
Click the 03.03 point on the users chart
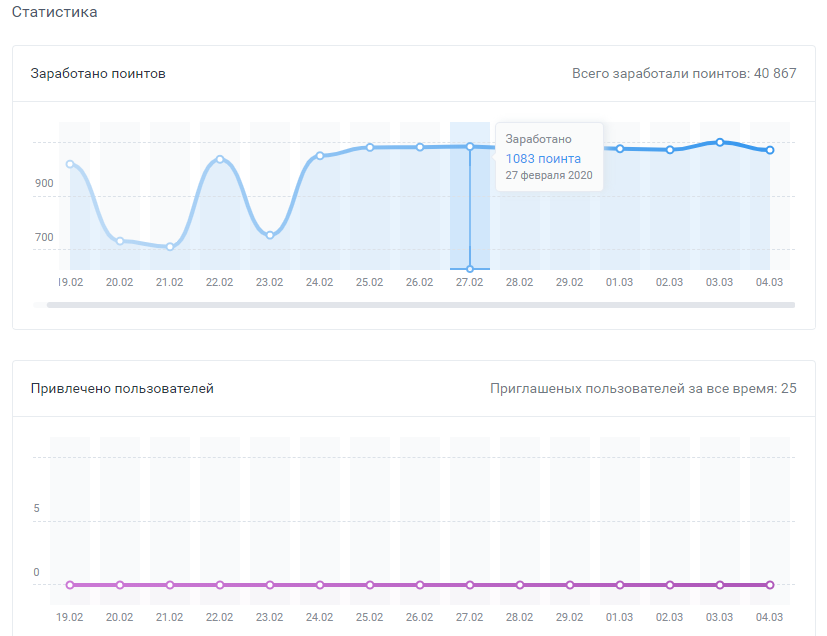720,585
